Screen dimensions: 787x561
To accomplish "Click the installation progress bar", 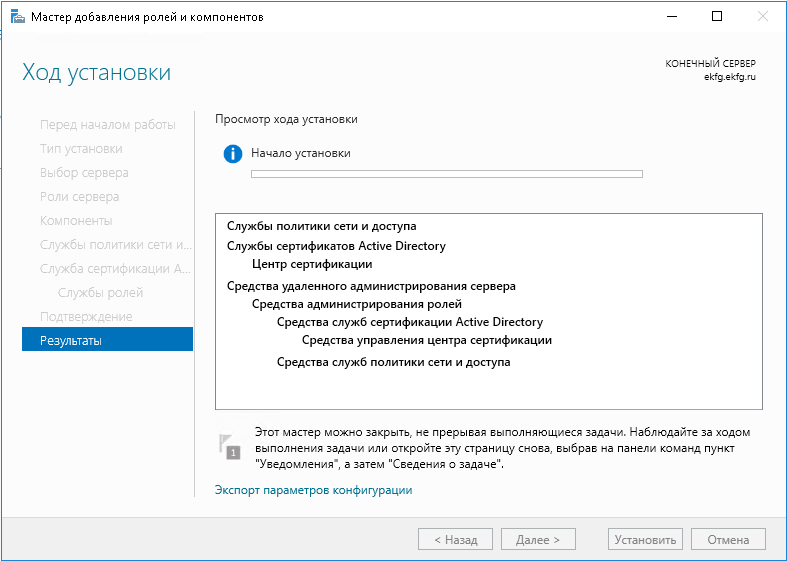I will point(446,174).
